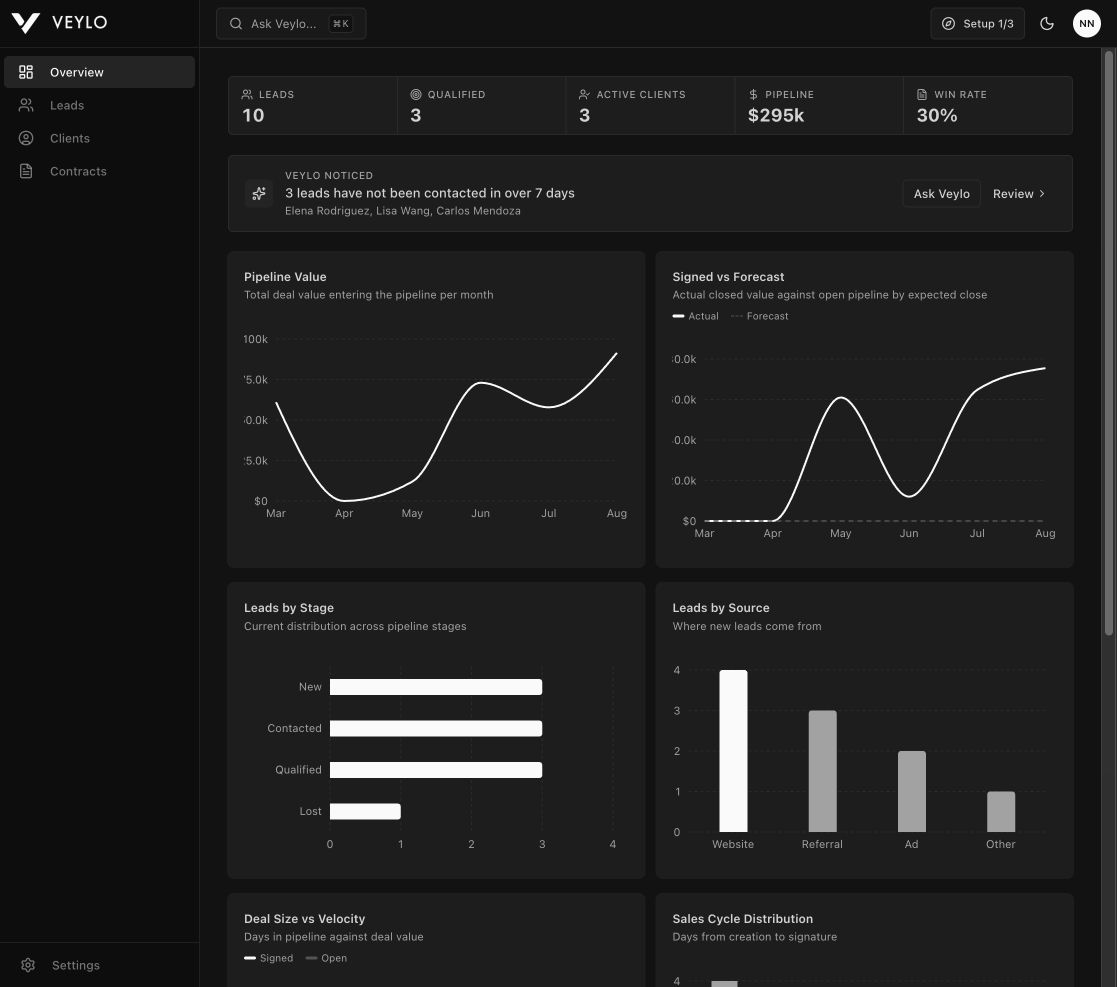Click the Active Clients stat card

[x=650, y=105]
